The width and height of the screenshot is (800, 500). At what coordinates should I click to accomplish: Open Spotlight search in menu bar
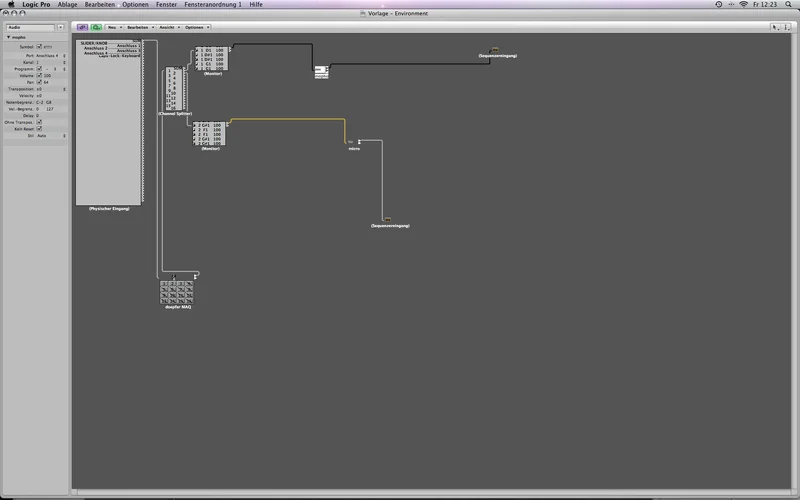[790, 5]
